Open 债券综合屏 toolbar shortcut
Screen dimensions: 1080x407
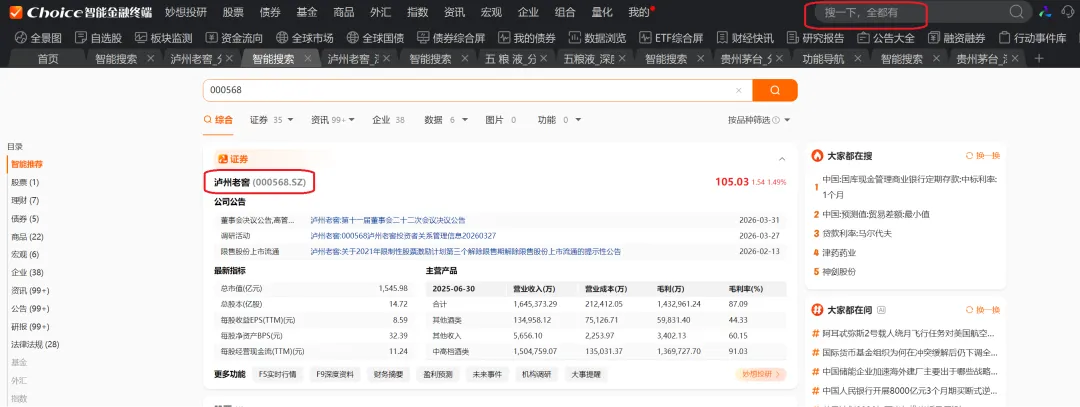click(451, 38)
